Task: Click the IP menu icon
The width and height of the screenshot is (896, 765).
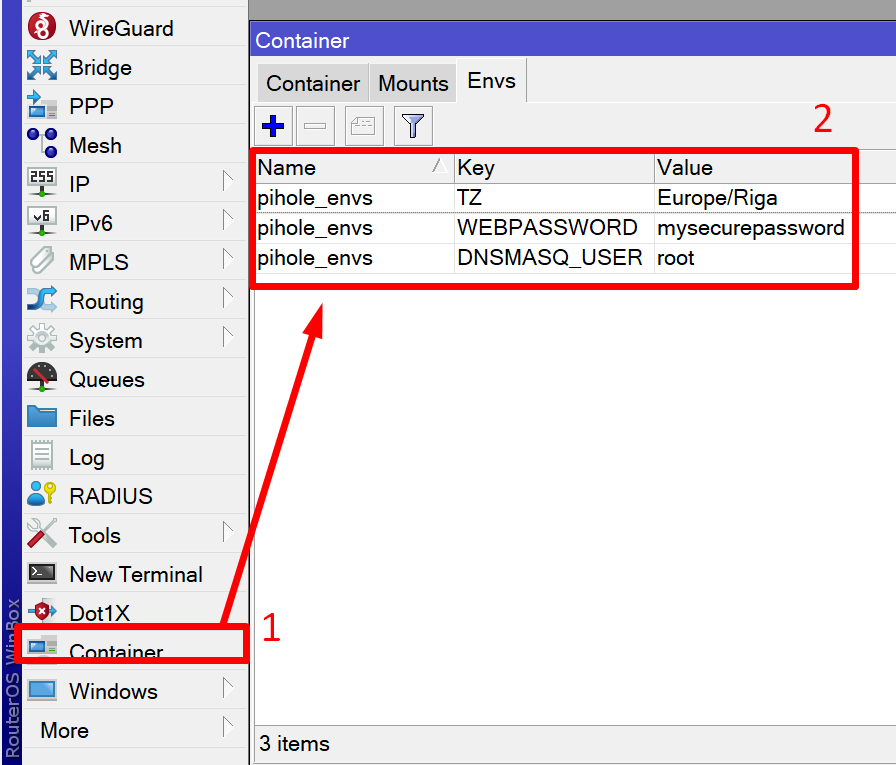Action: (42, 183)
